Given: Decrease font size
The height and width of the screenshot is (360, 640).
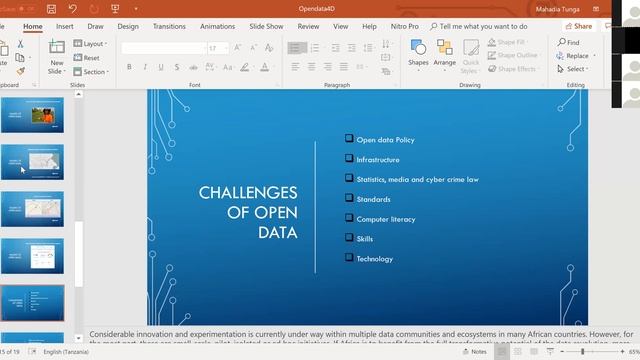Looking at the screenshot, I should click(253, 48).
